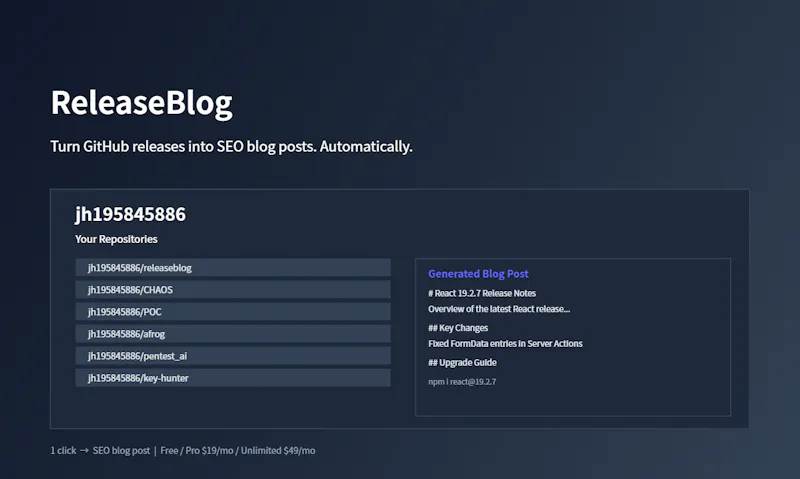
Task: Click the tagline about SEO blog posts
Action: pos(231,146)
